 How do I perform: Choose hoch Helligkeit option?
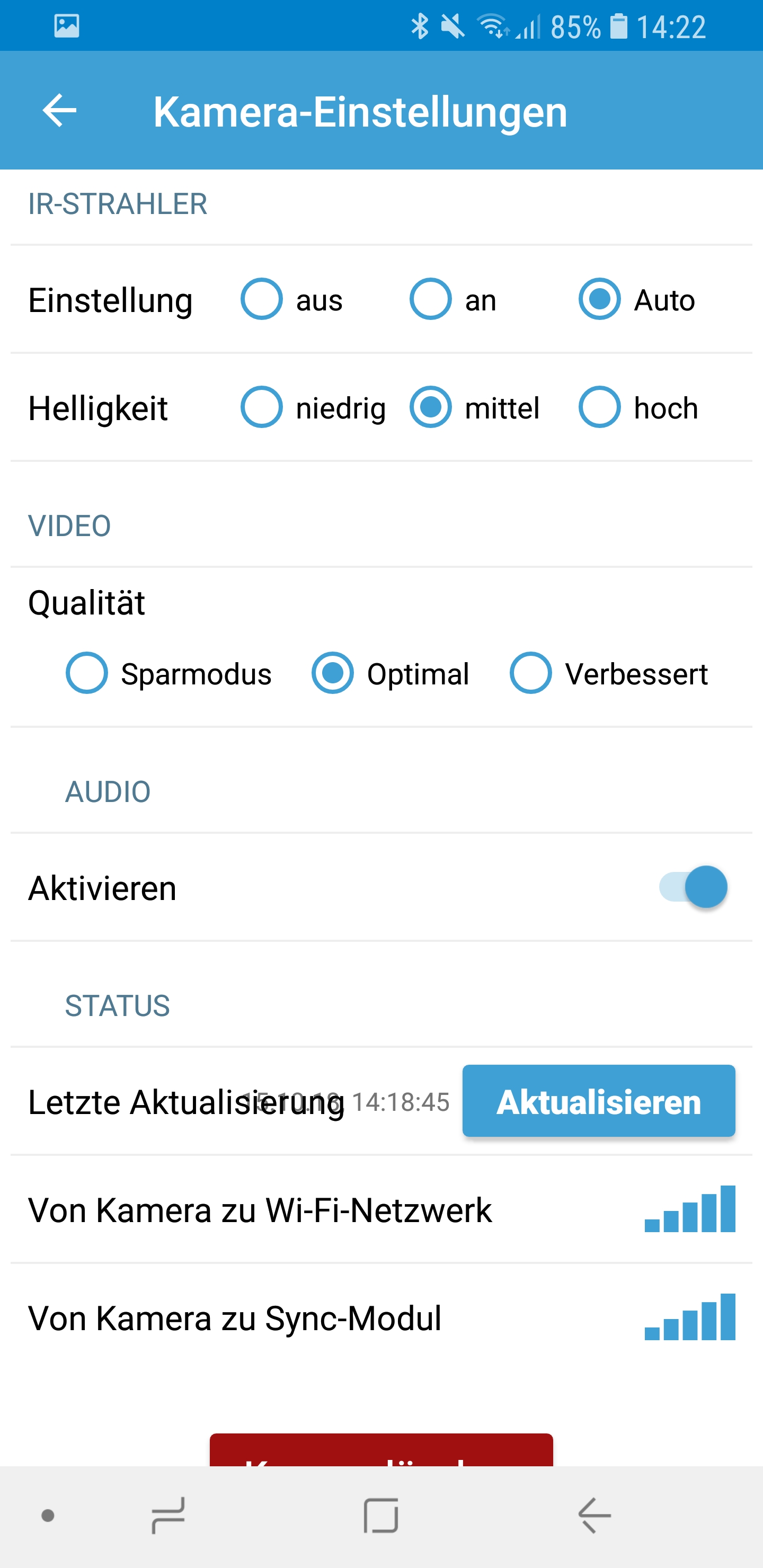coord(600,407)
